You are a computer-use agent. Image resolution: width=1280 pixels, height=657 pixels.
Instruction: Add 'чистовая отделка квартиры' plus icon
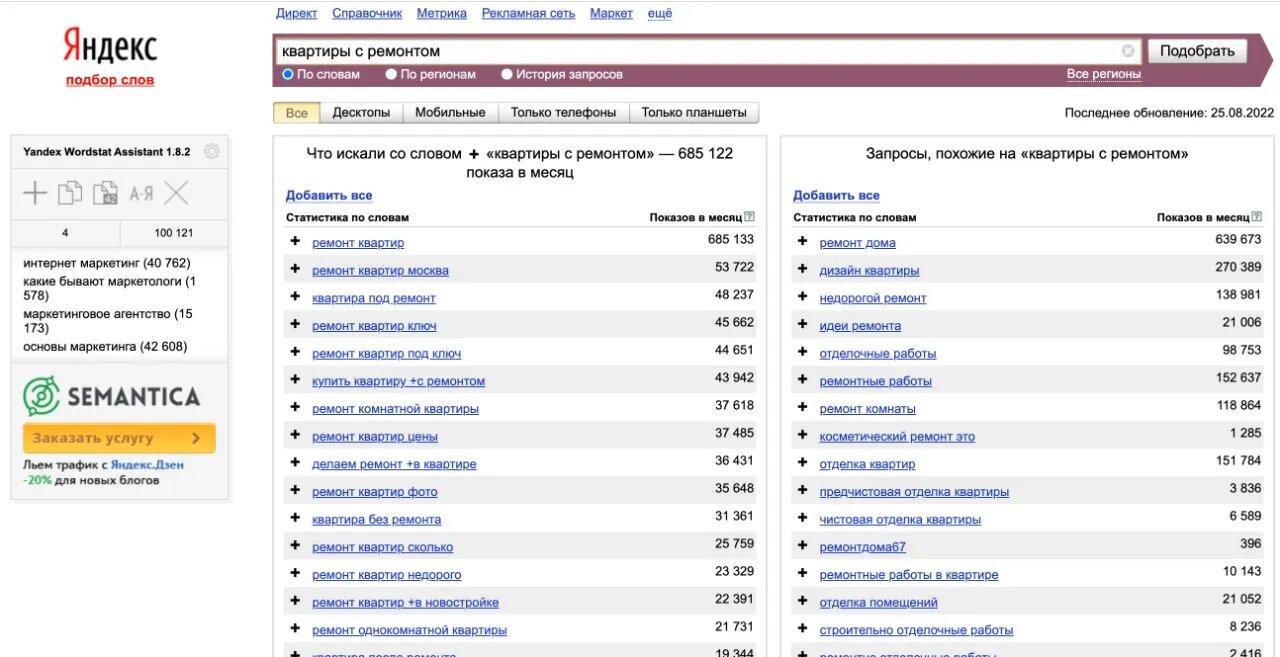tap(802, 518)
